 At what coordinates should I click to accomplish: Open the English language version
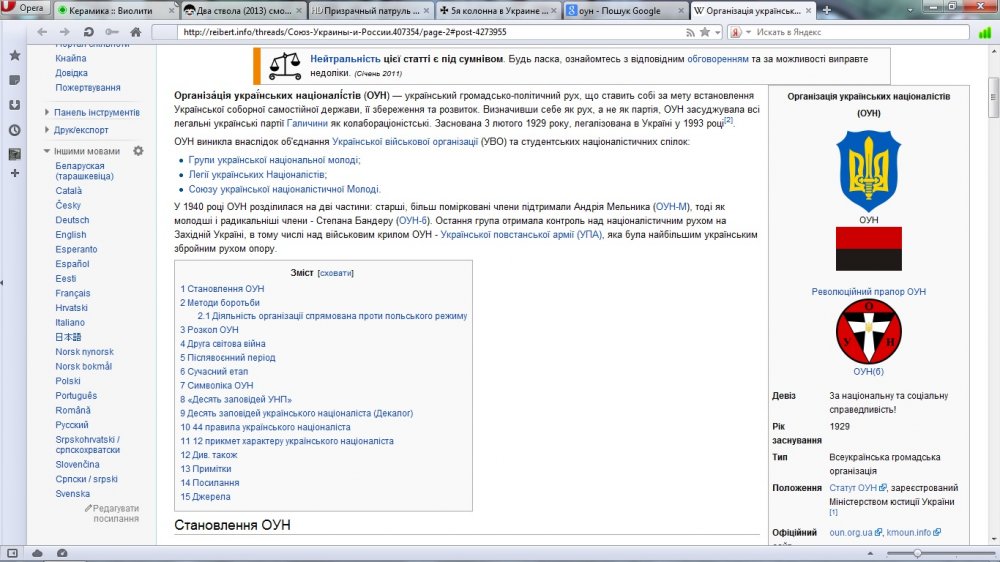pos(71,235)
